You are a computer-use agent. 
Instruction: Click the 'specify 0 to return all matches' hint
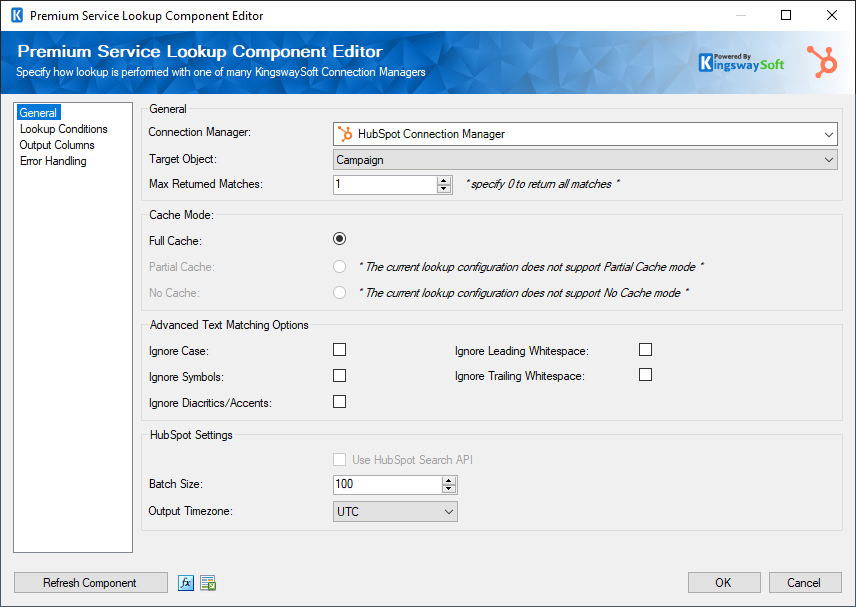click(x=543, y=185)
